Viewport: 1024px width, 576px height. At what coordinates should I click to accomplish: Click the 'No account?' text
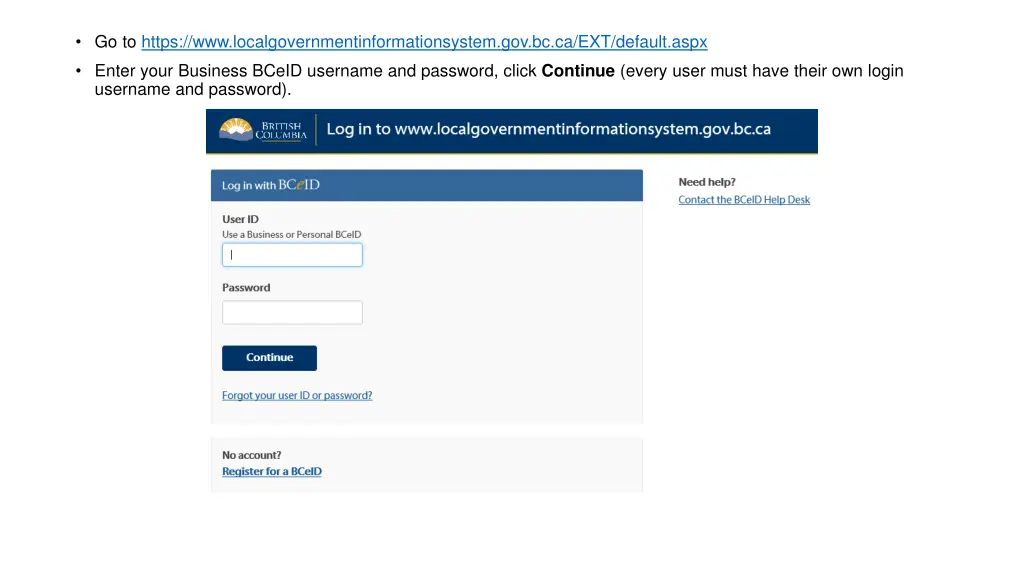[x=251, y=455]
